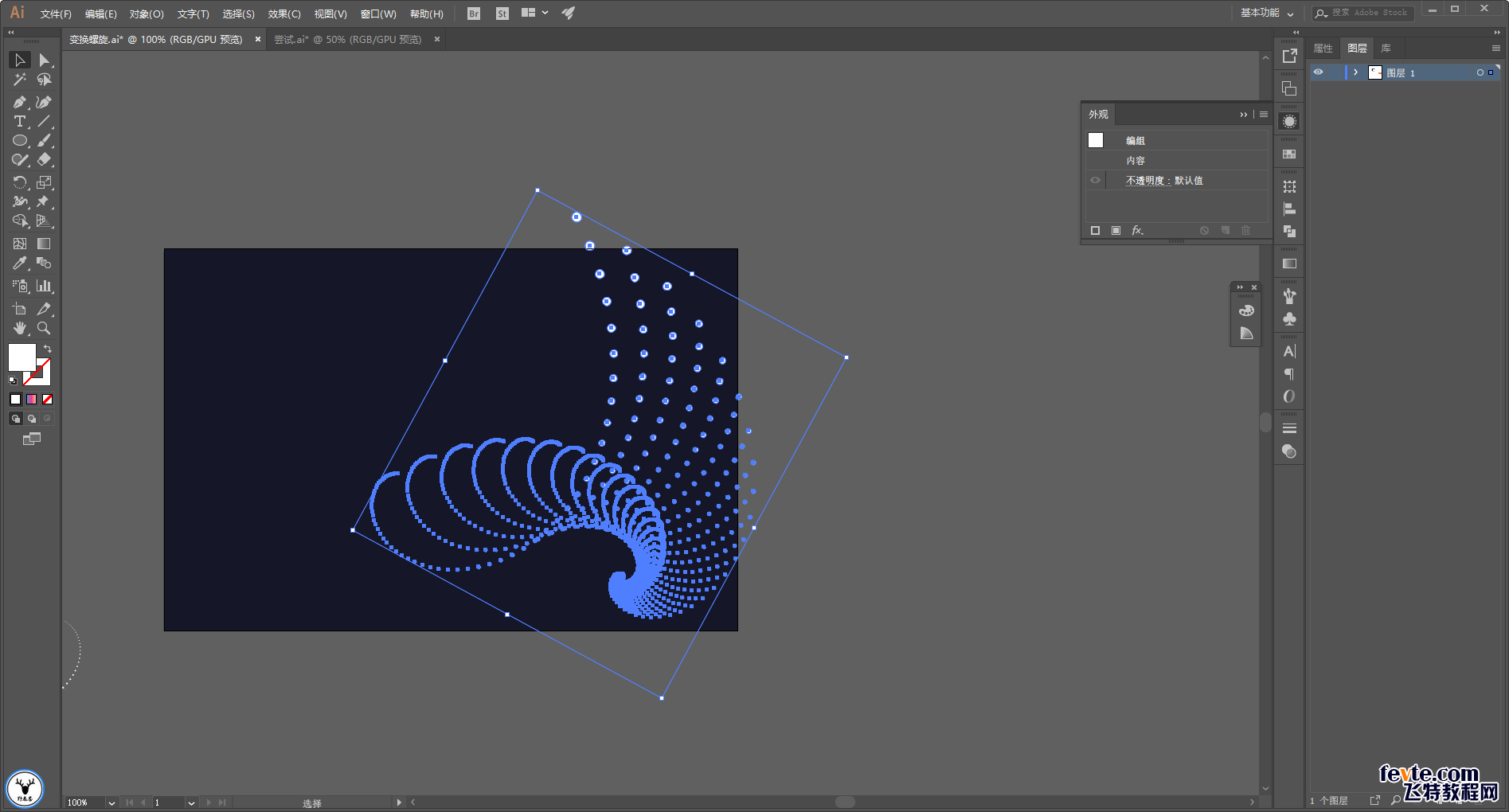Select the Rotate tool
The width and height of the screenshot is (1509, 812).
tap(20, 182)
